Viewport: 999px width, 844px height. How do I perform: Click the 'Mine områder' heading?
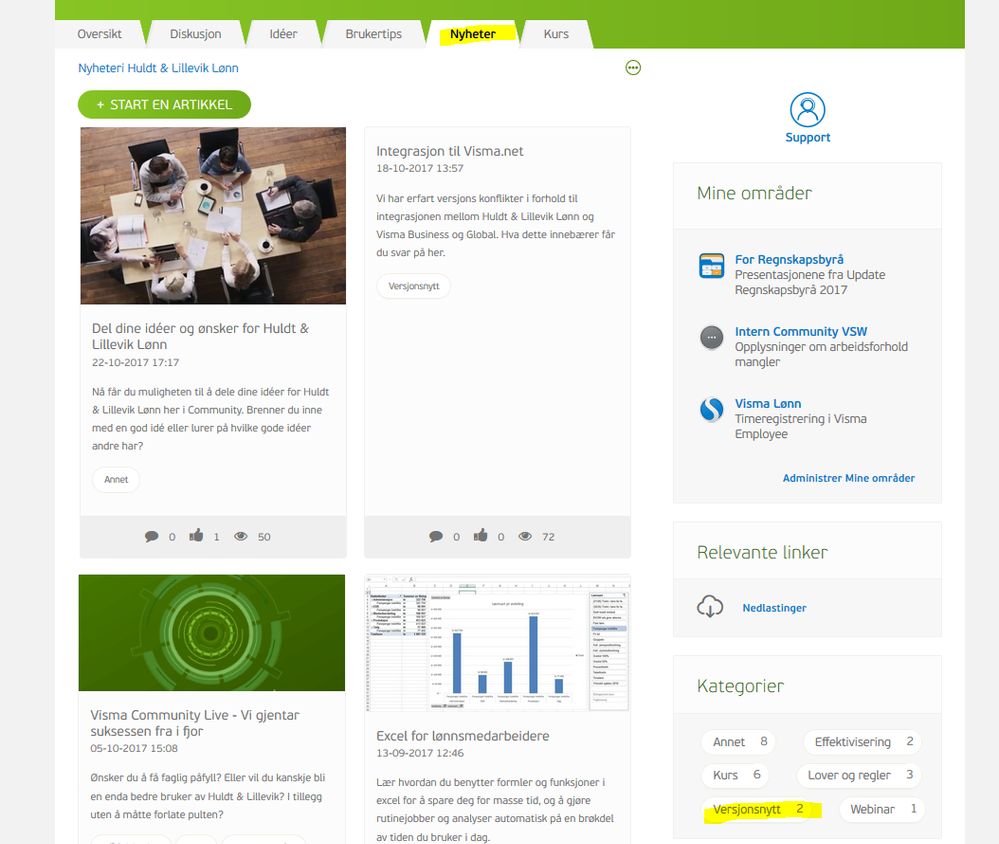click(x=754, y=193)
